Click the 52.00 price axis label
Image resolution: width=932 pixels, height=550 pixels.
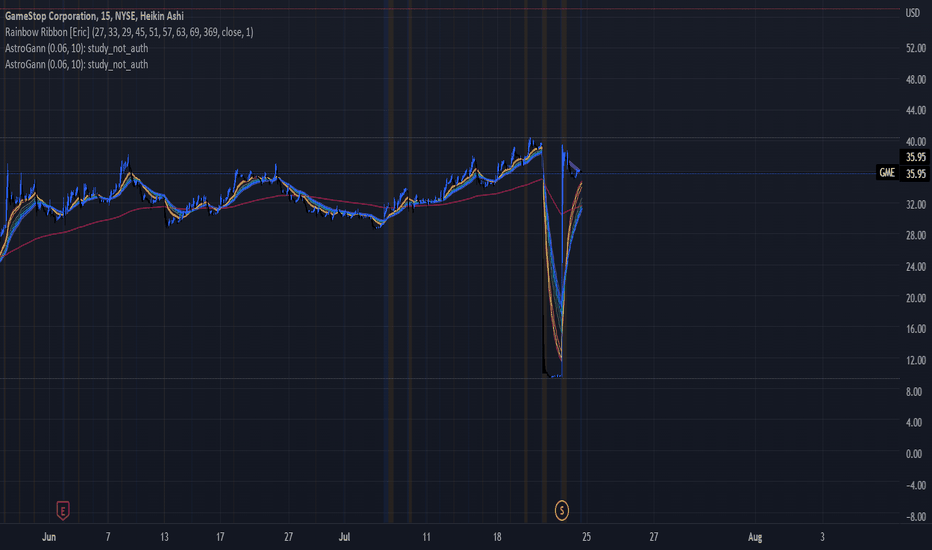(915, 48)
